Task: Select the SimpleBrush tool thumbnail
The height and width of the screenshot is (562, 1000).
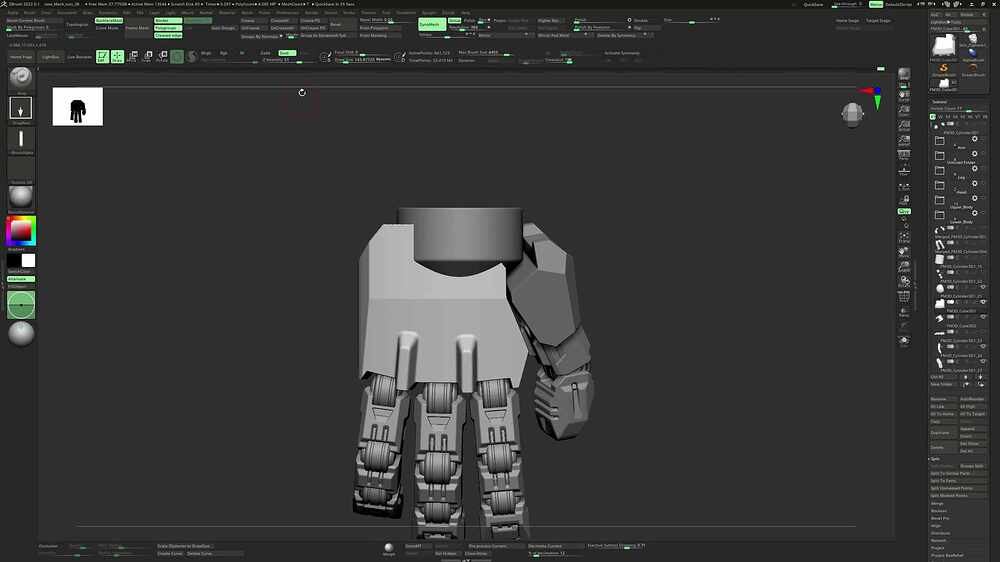Action: pyautogui.click(x=943, y=69)
